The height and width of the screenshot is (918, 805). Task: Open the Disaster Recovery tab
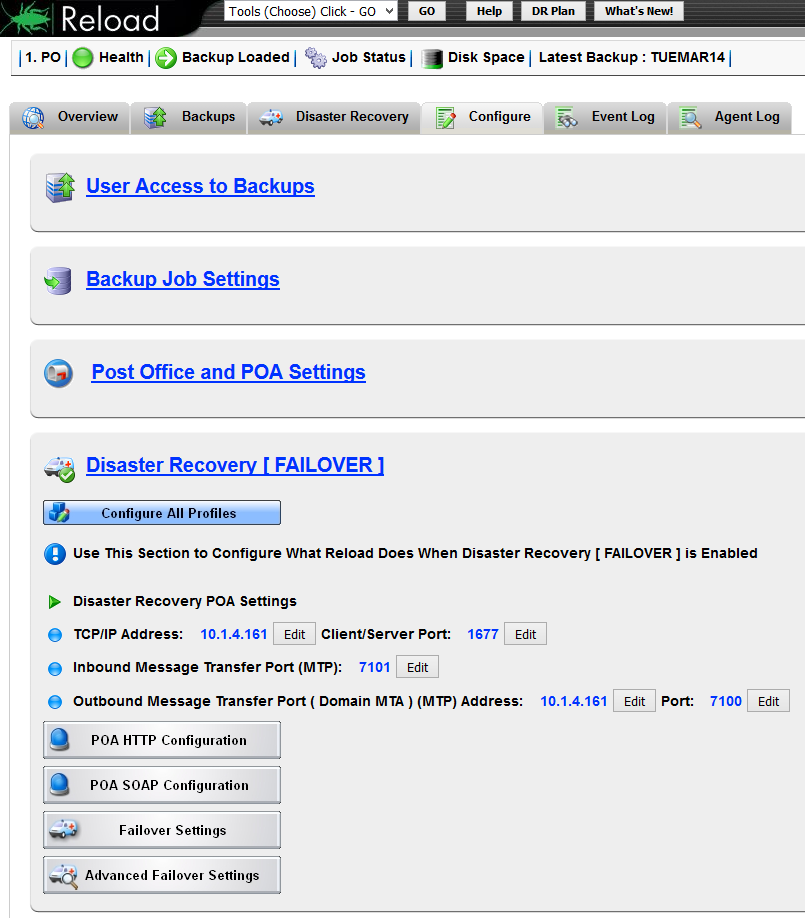pos(334,118)
